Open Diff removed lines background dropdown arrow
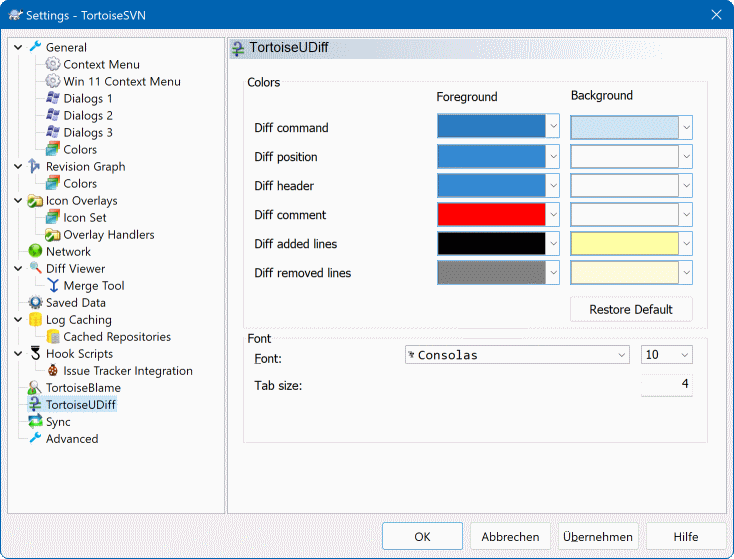 click(686, 272)
